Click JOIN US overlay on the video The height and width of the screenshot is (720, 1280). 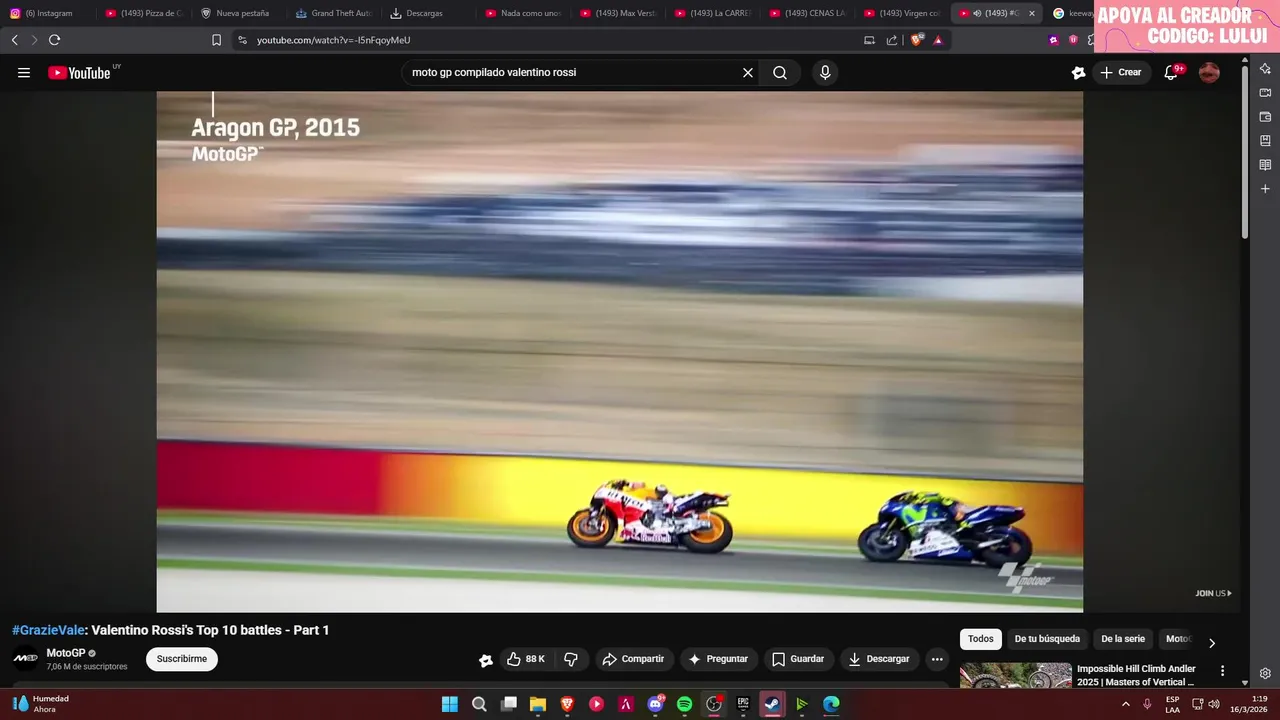point(1213,593)
